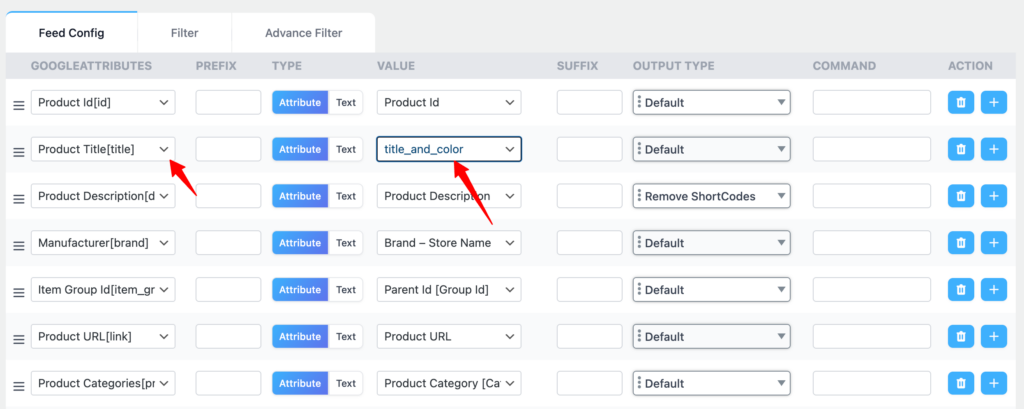The height and width of the screenshot is (409, 1024).
Task: Open the Advance Filter tab
Action: click(303, 33)
